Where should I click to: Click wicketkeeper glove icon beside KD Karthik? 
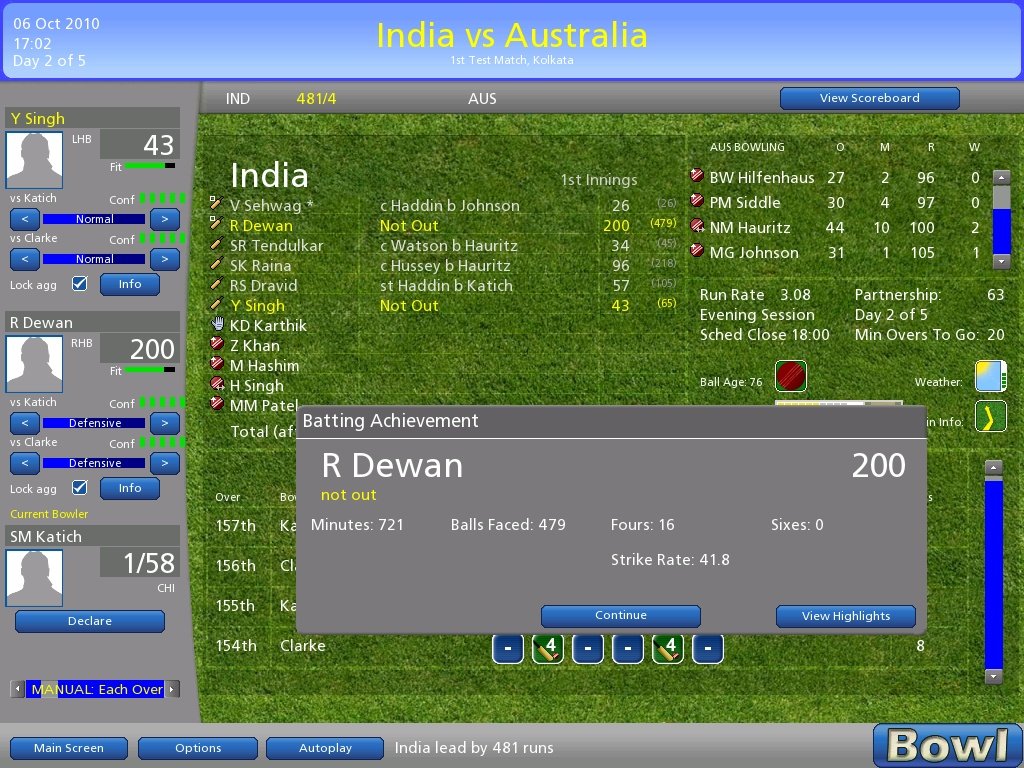coord(217,324)
